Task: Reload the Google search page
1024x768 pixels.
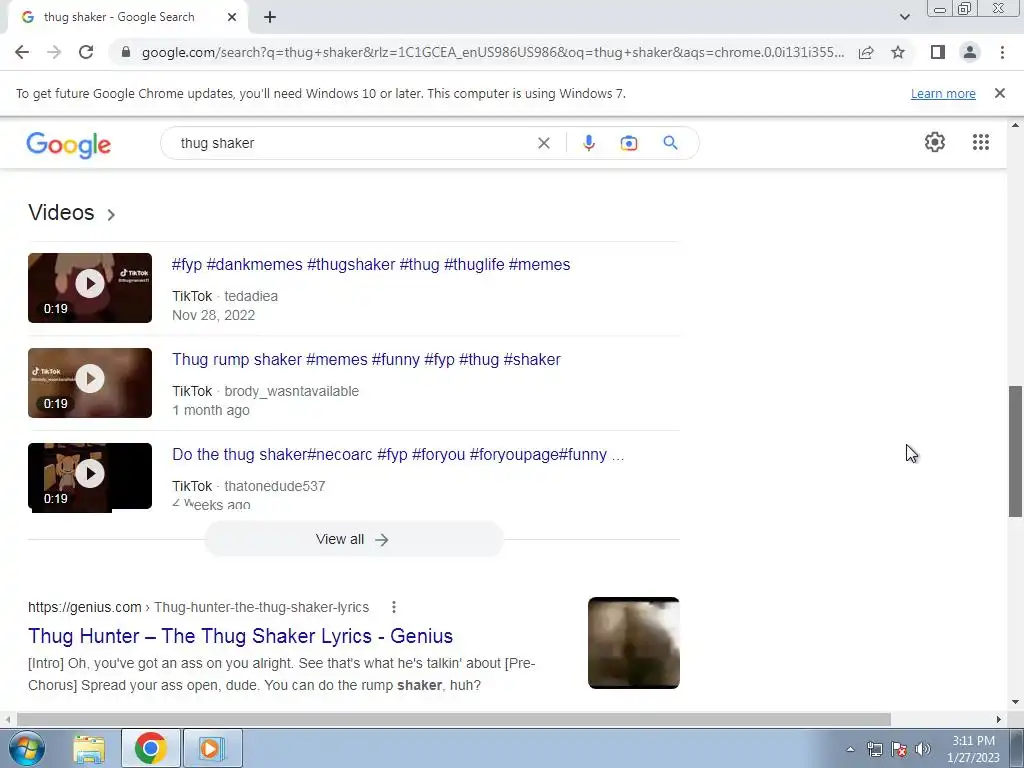Action: point(86,52)
